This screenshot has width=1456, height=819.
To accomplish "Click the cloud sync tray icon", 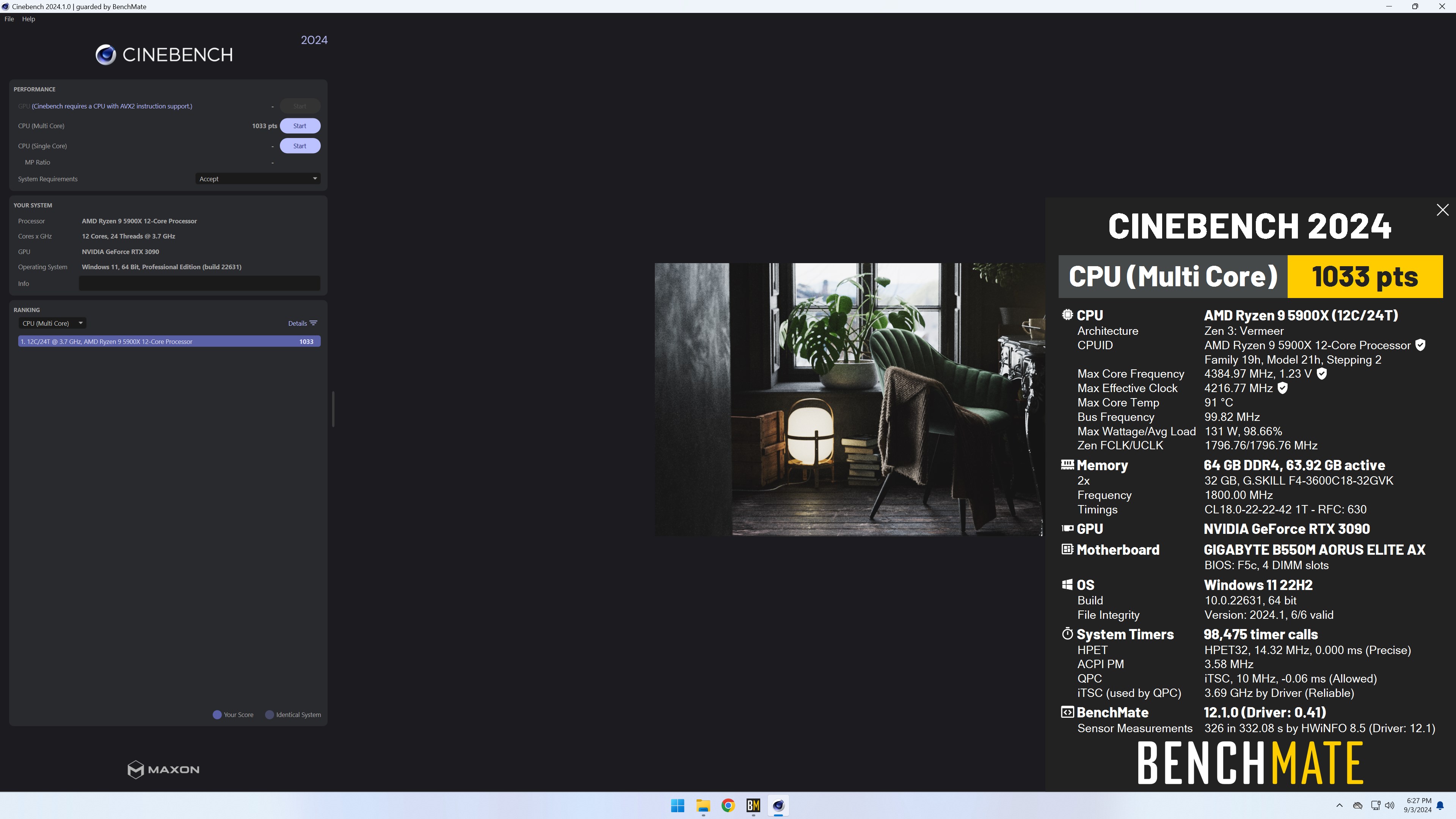I will pyautogui.click(x=1357, y=805).
